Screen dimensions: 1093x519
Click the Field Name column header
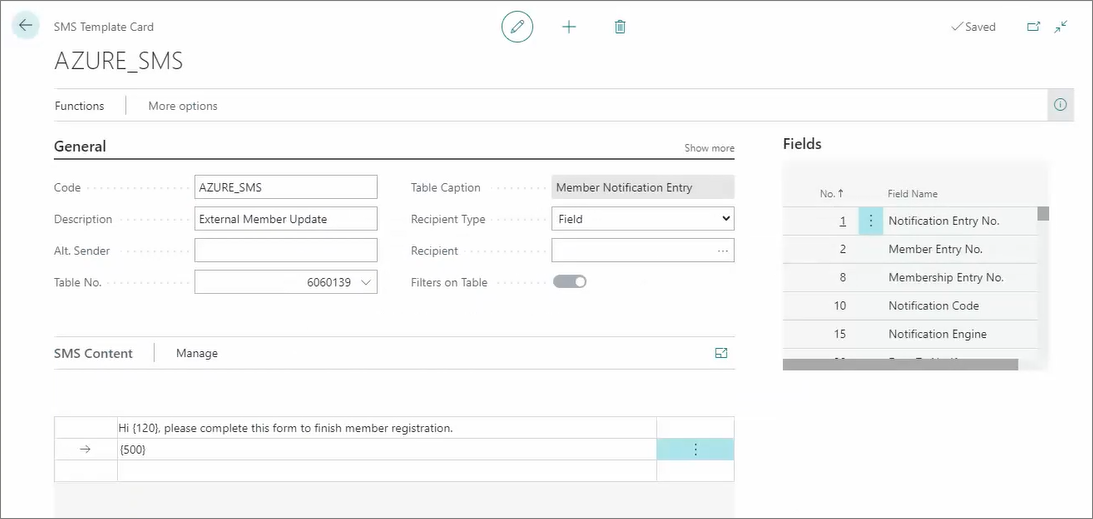tap(912, 194)
